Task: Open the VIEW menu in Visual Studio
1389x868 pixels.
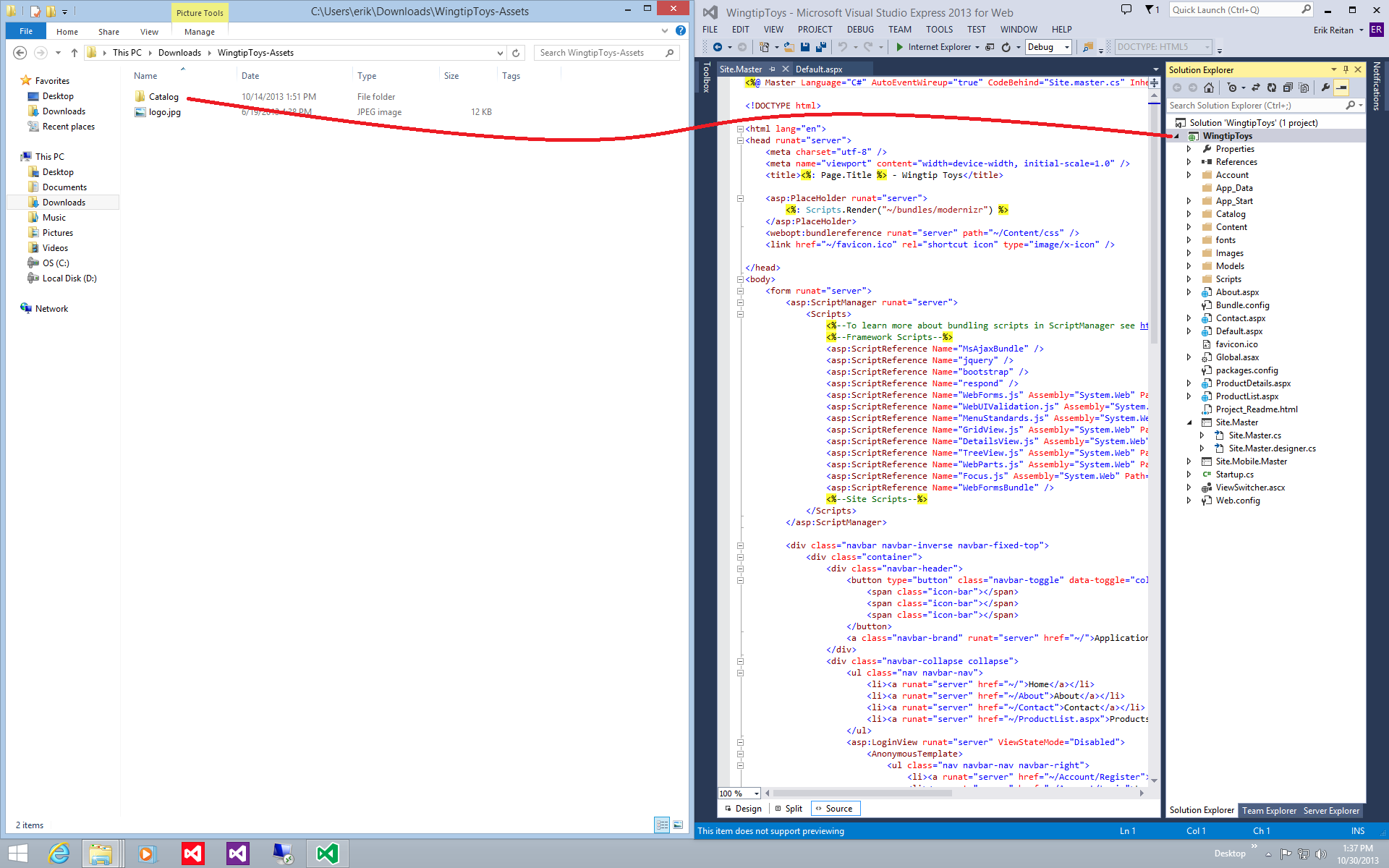Action: tap(773, 29)
